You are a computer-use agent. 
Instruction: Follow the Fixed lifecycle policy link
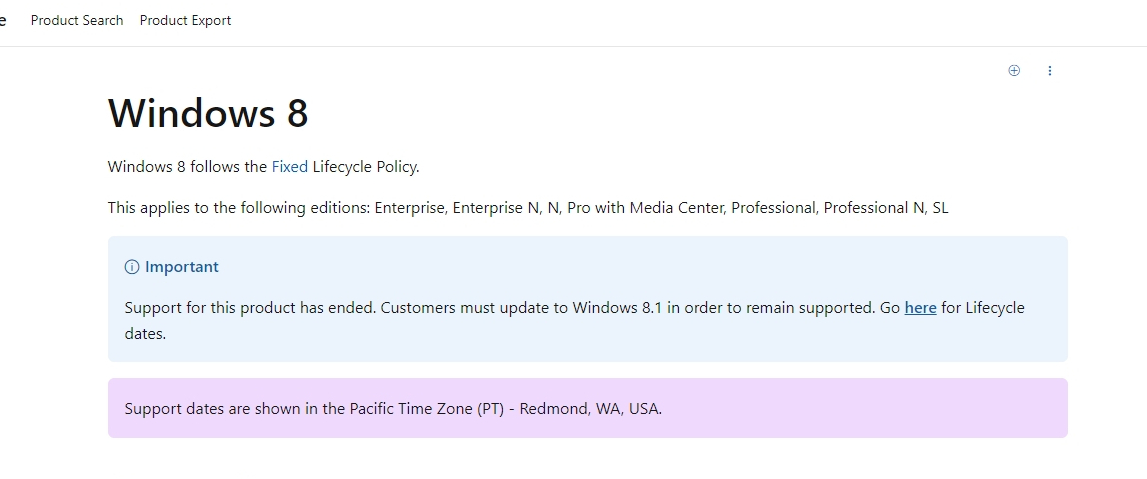tap(290, 167)
